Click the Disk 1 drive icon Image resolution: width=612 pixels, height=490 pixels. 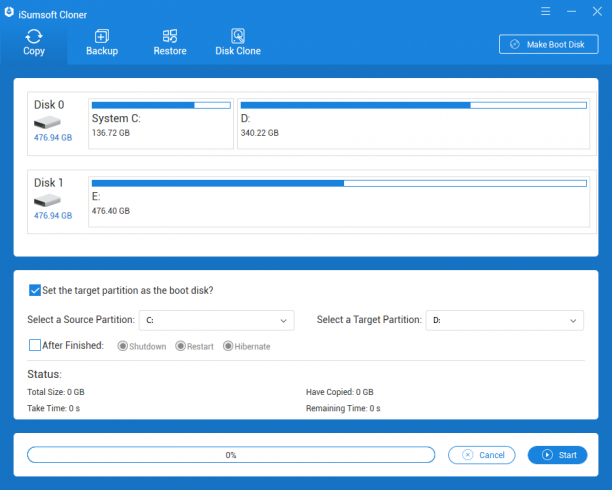point(47,201)
